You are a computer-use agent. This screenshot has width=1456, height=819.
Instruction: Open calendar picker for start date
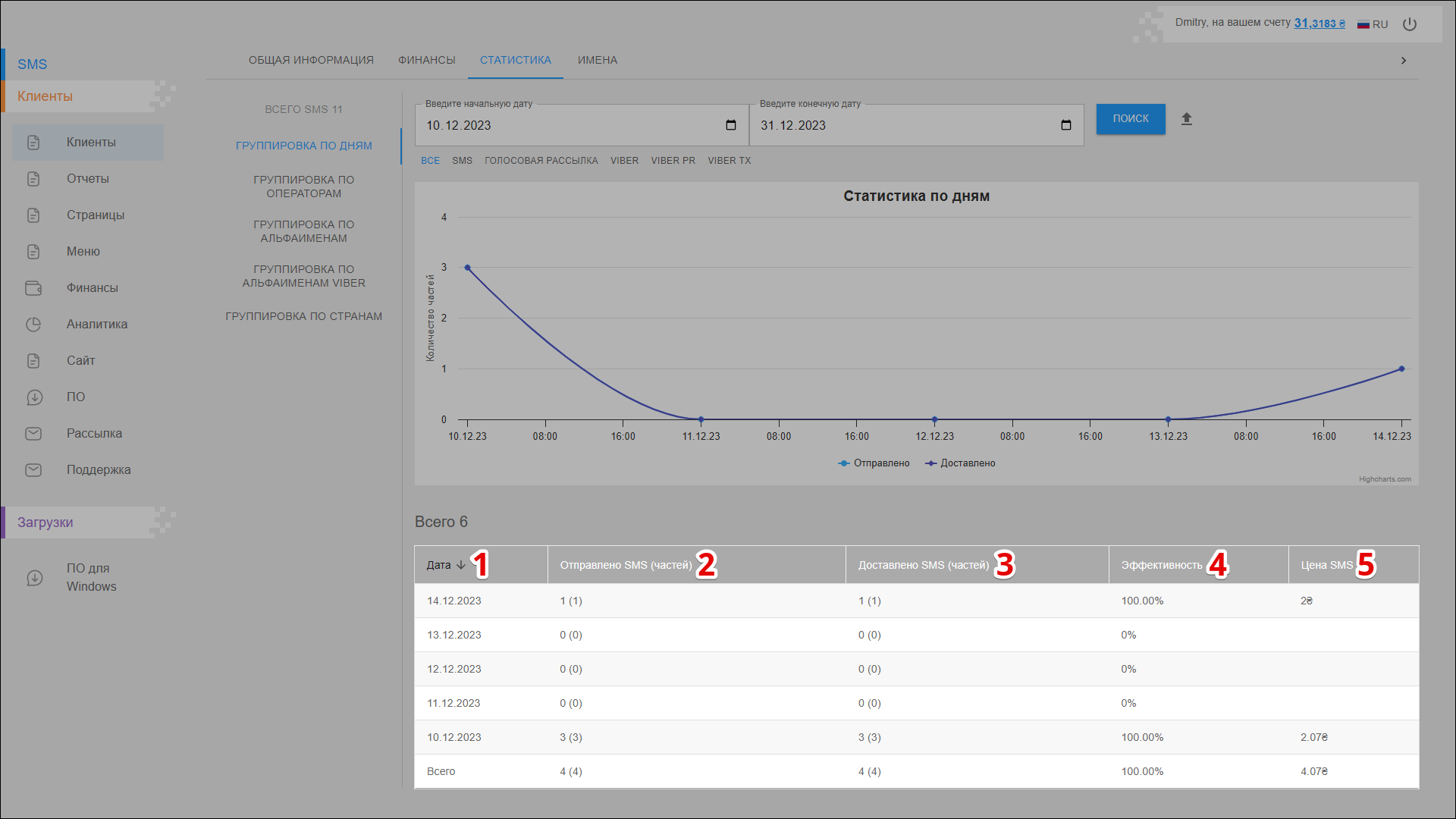tap(731, 125)
